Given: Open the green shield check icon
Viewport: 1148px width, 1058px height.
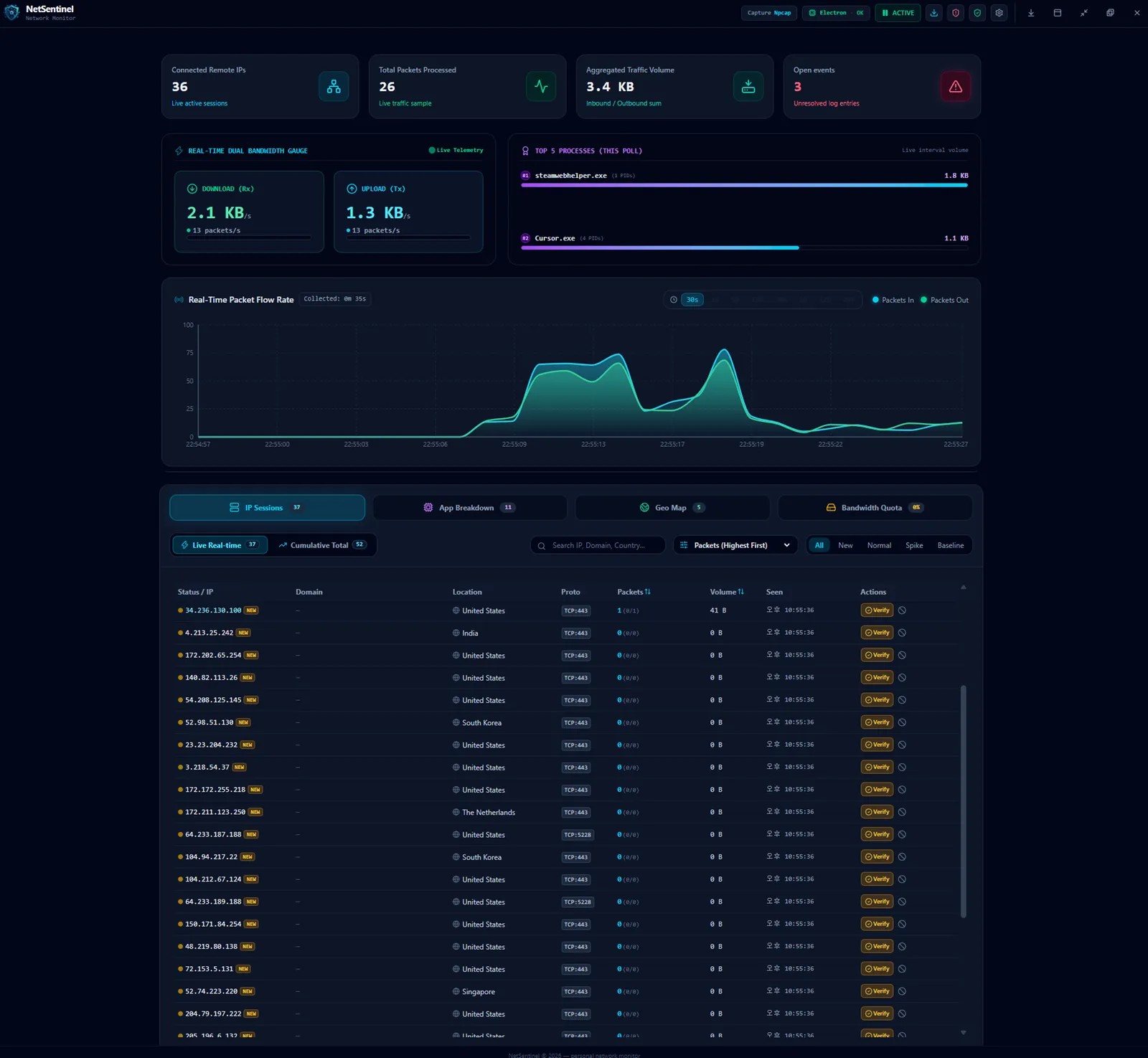Looking at the screenshot, I should 977,13.
